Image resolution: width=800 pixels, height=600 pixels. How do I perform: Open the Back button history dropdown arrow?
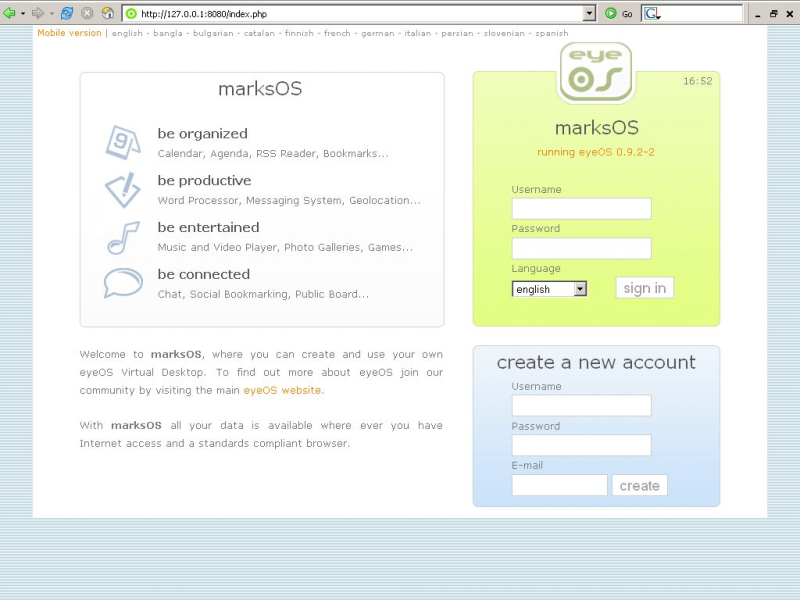(x=23, y=14)
